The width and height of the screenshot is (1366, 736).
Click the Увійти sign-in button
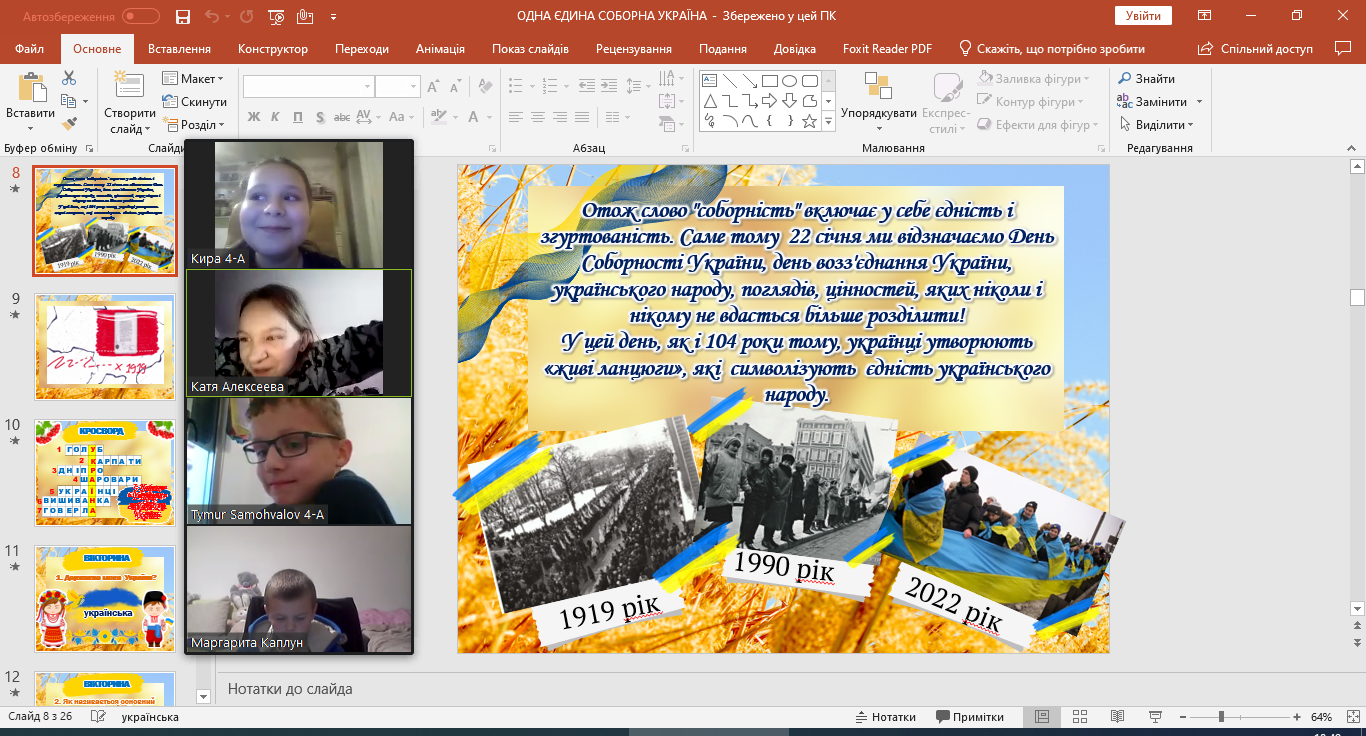click(x=1143, y=15)
